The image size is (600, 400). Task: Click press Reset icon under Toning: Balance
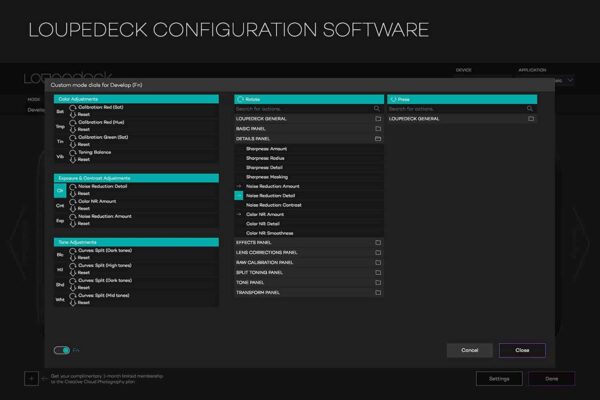tap(71, 159)
